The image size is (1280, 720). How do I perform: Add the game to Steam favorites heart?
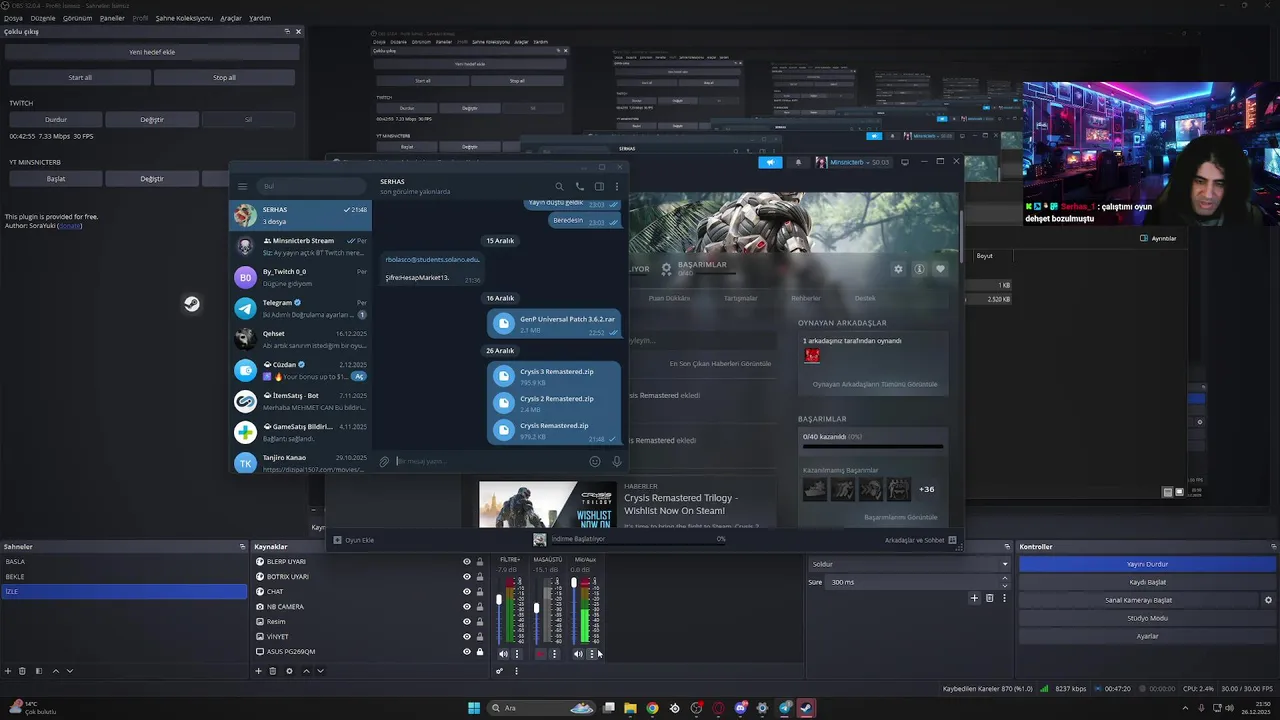click(x=940, y=269)
